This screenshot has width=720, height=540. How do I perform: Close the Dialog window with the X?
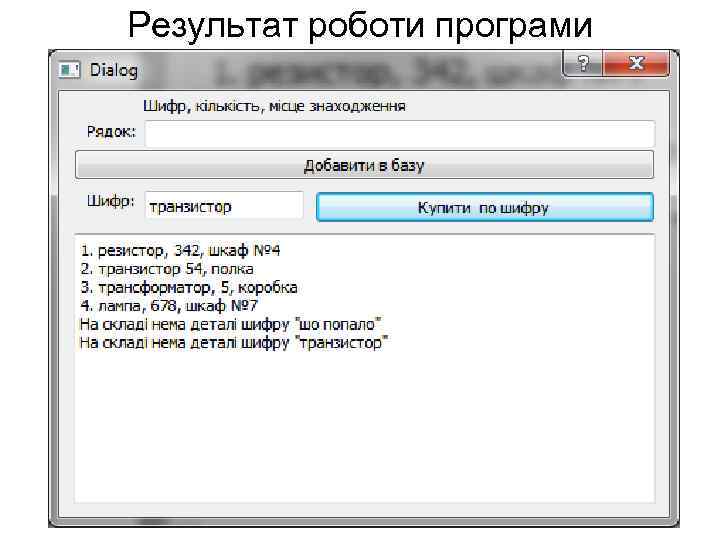(x=636, y=63)
